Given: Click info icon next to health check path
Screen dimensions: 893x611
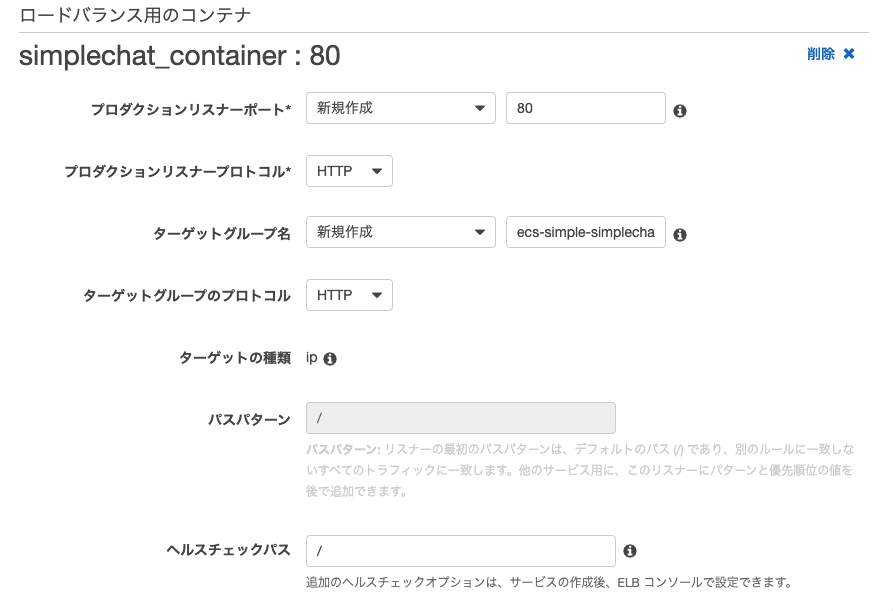Looking at the screenshot, I should [x=630, y=551].
